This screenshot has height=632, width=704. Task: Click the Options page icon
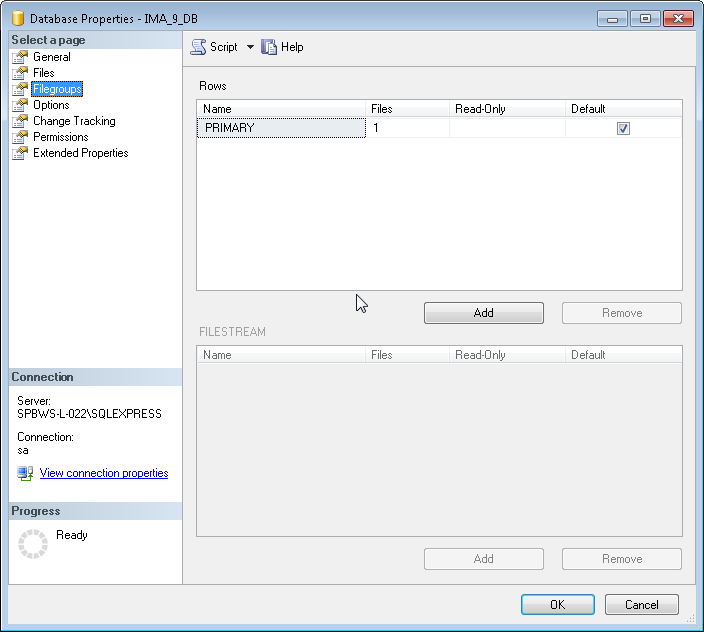20,105
